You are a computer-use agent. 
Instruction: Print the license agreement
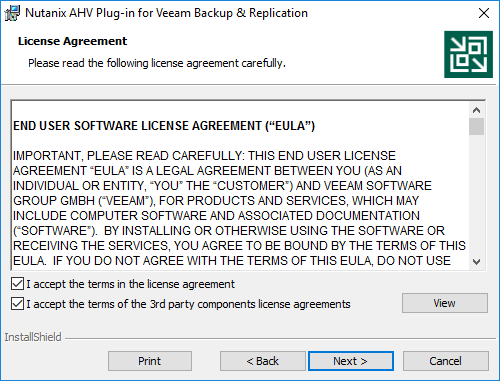pyautogui.click(x=150, y=361)
